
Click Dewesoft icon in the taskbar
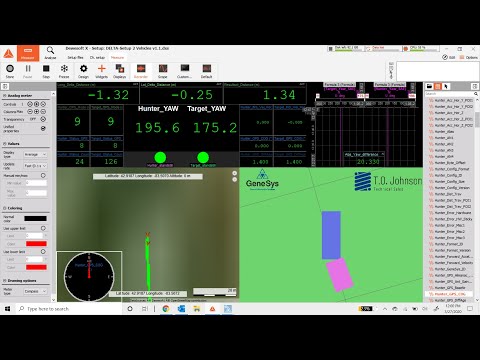click(212, 309)
